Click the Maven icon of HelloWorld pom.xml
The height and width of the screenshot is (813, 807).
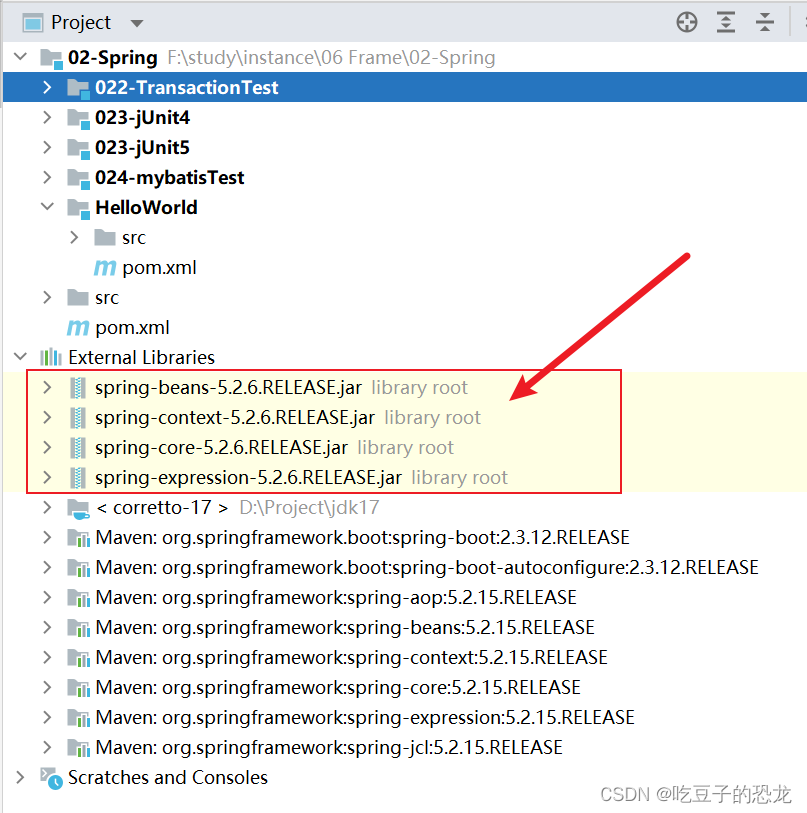[105, 268]
